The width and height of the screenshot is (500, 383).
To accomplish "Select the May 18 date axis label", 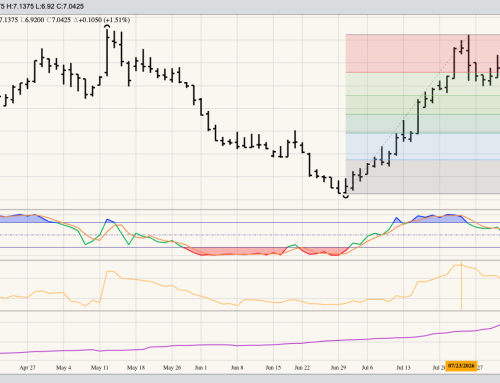I will click(x=136, y=368).
